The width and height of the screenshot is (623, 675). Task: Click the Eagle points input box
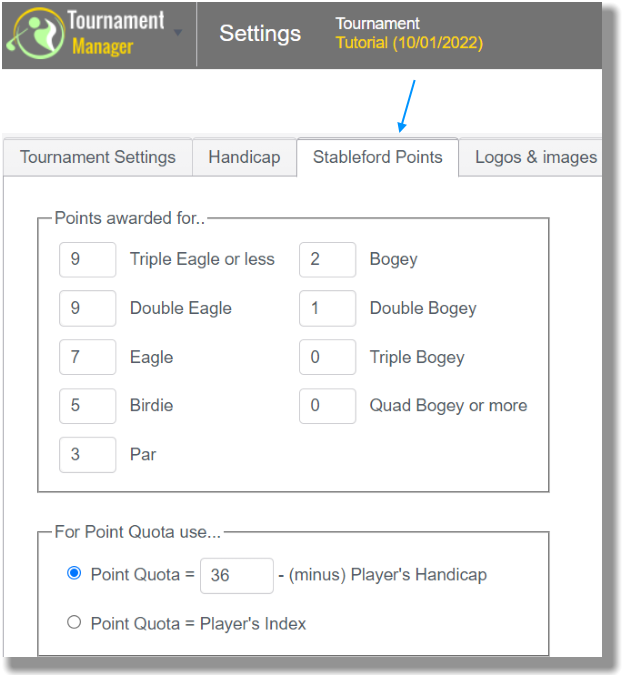[x=87, y=357]
